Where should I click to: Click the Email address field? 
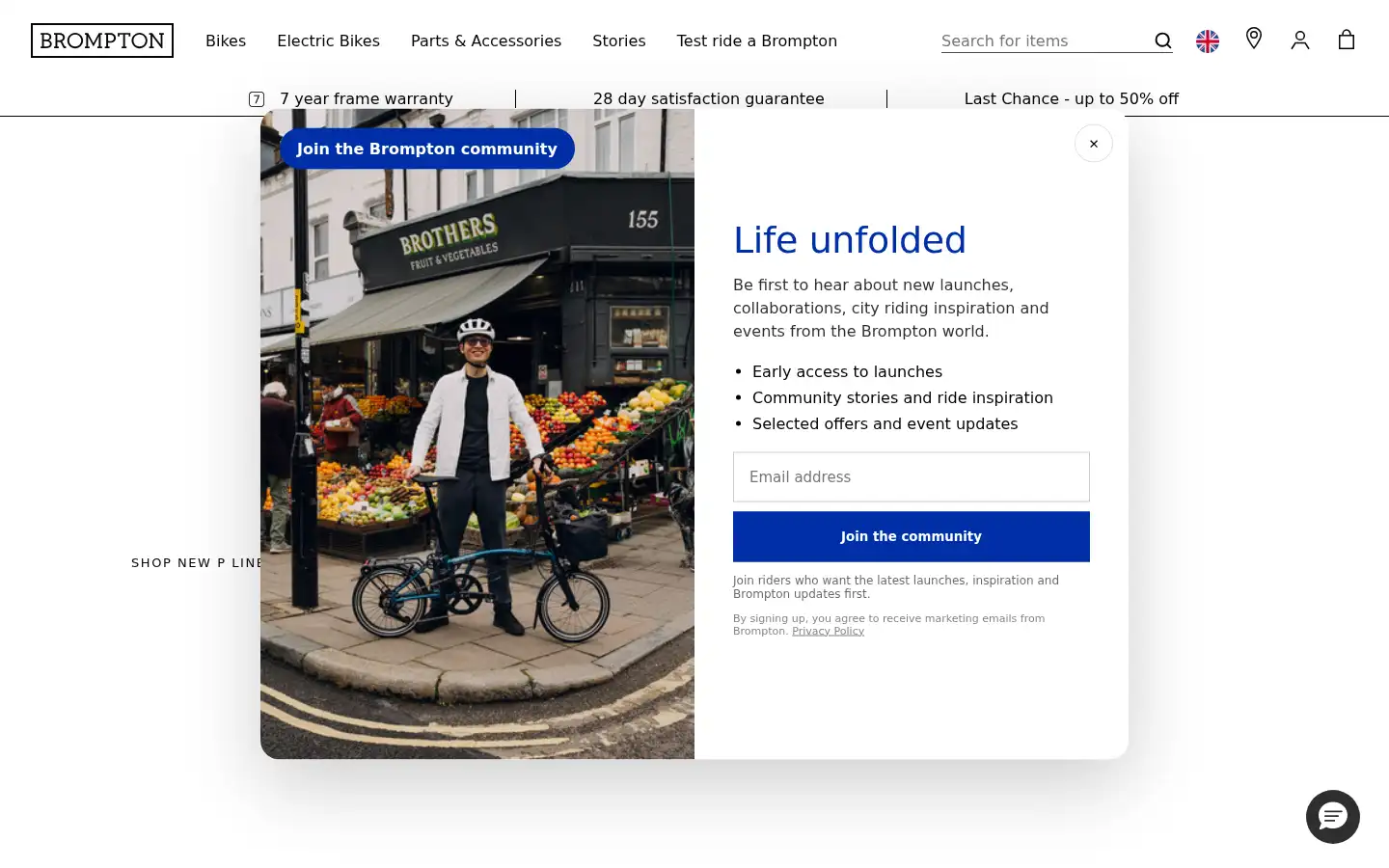[912, 476]
